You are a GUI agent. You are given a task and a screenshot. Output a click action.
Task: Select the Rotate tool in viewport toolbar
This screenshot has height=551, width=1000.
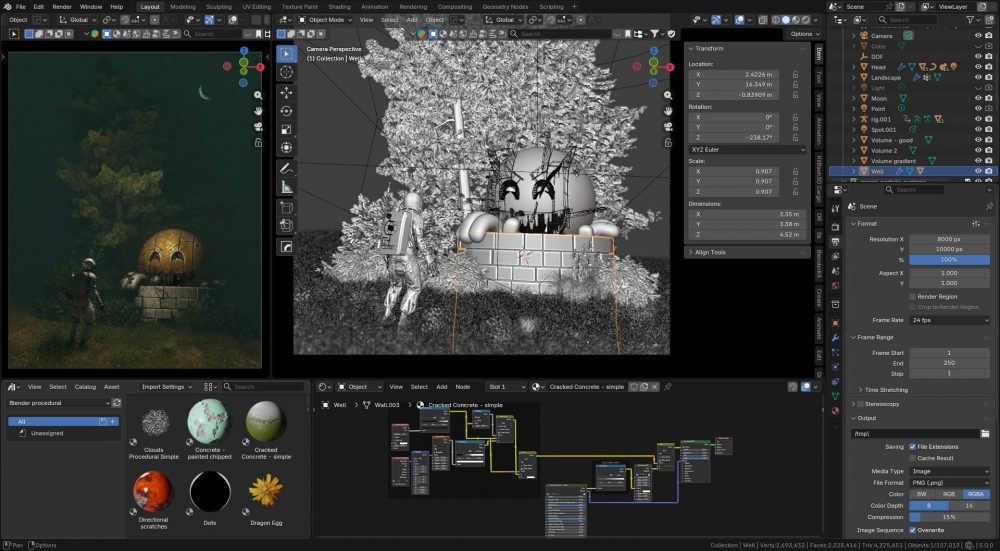point(286,111)
